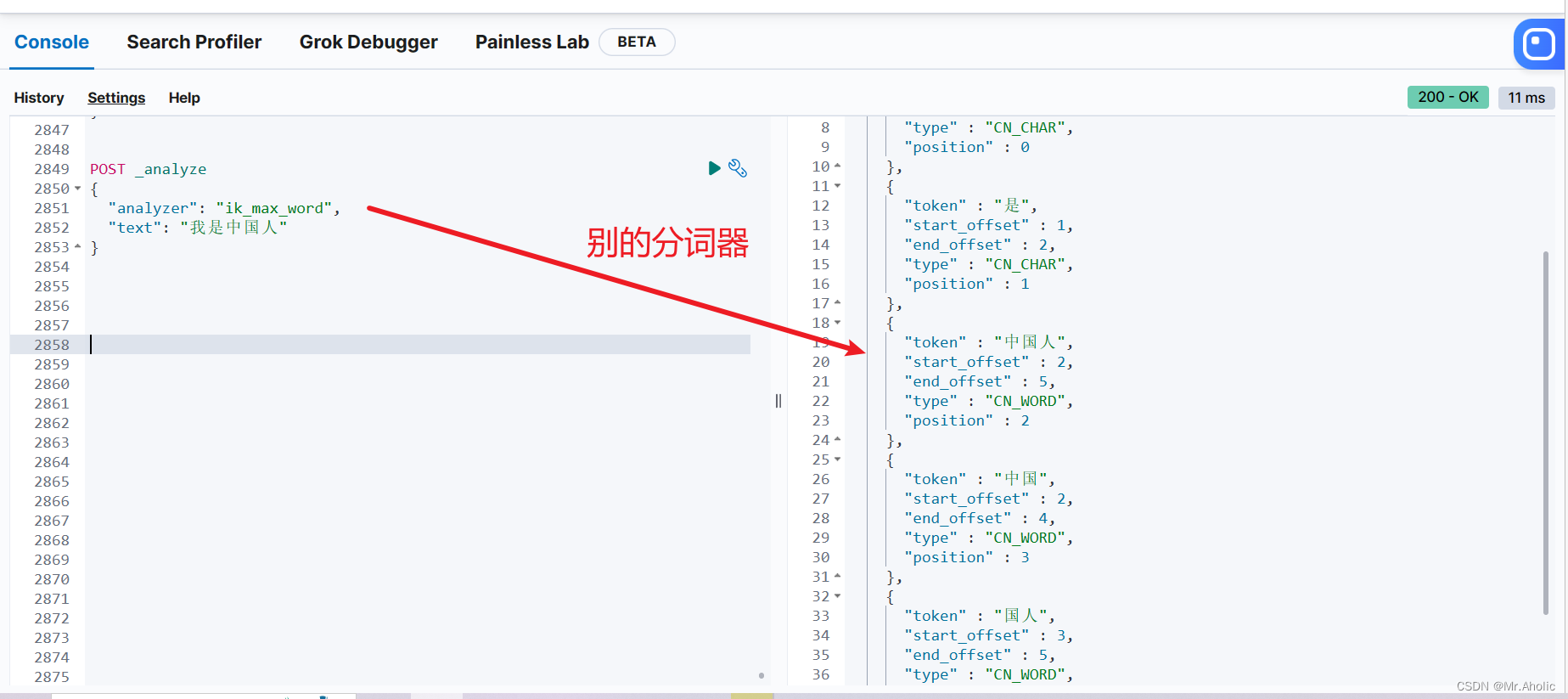Open the chat widget icon

pos(1539,43)
